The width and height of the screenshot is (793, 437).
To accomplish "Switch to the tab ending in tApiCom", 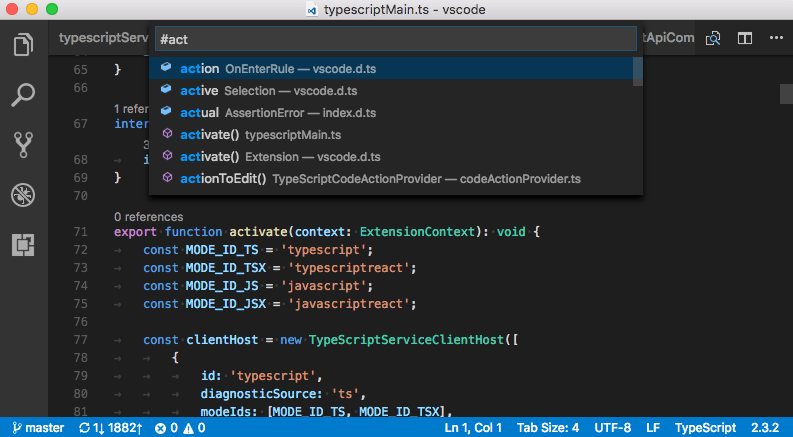I will click(668, 38).
